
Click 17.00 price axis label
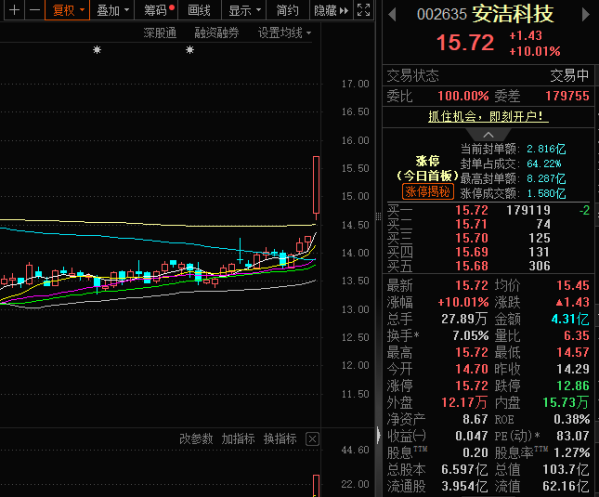pyautogui.click(x=355, y=84)
